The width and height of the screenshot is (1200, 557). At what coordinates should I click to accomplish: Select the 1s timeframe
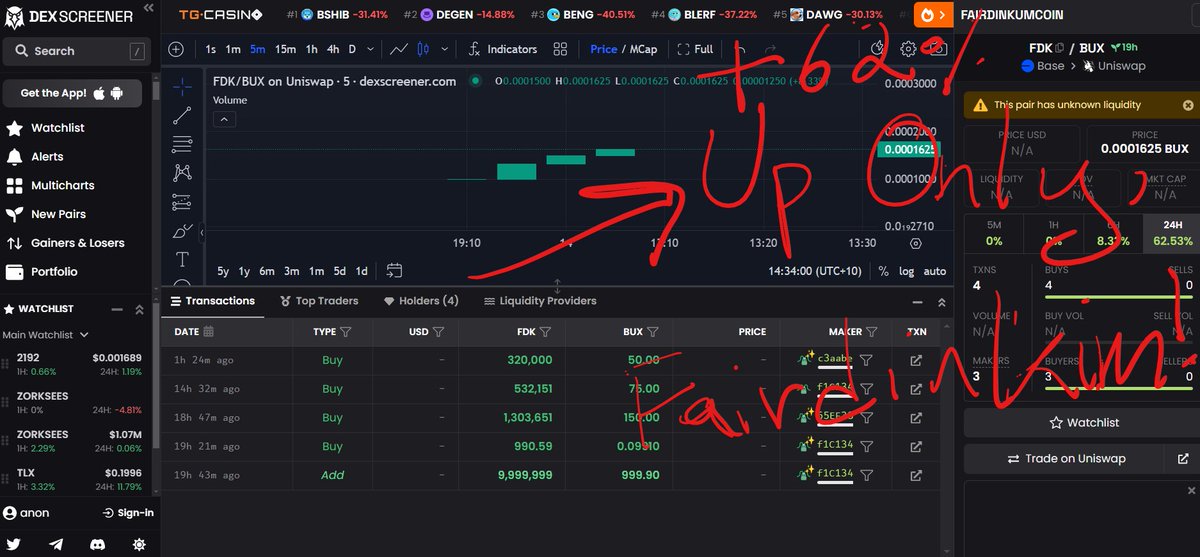[x=210, y=49]
